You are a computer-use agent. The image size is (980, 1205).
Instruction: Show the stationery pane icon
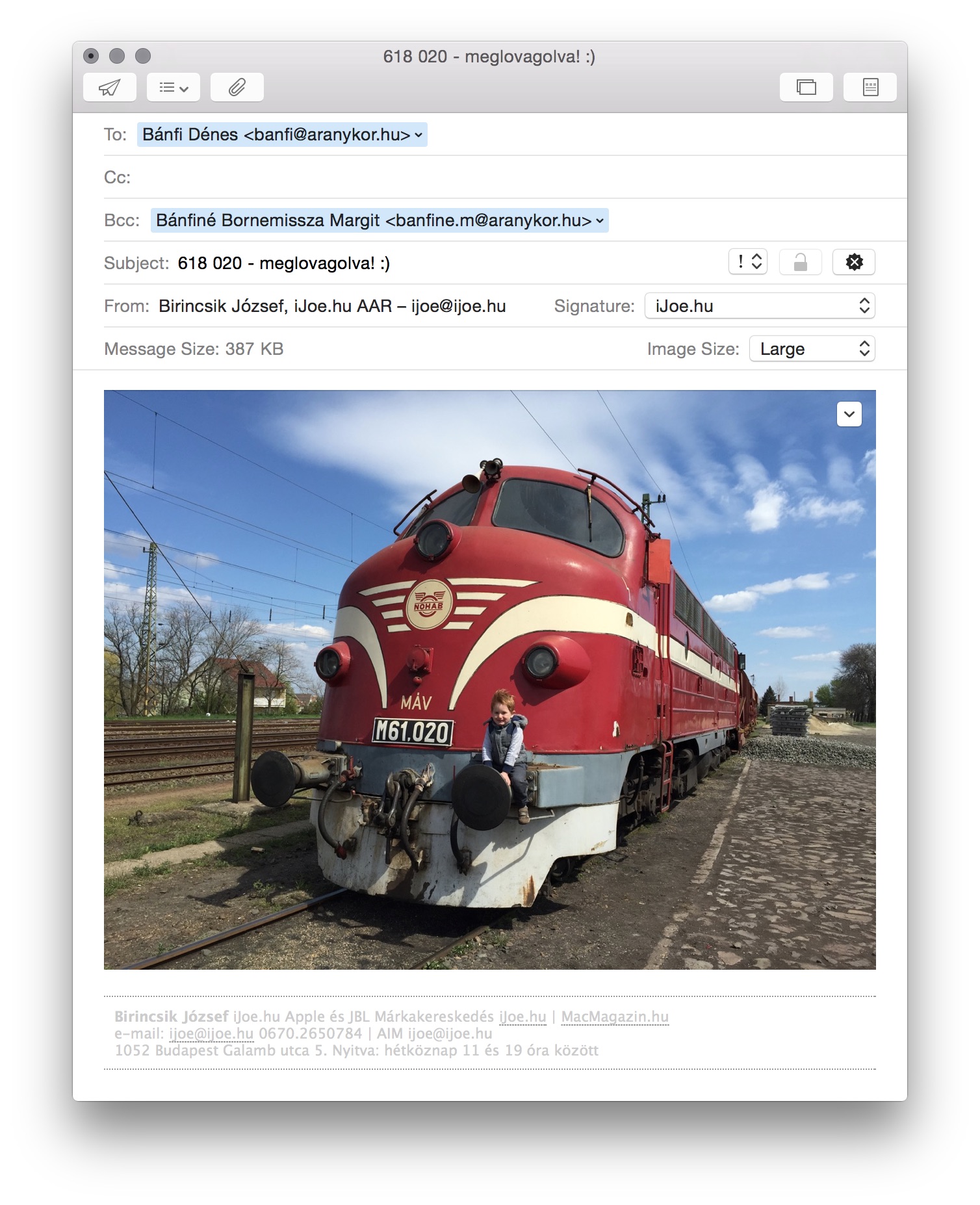click(870, 87)
